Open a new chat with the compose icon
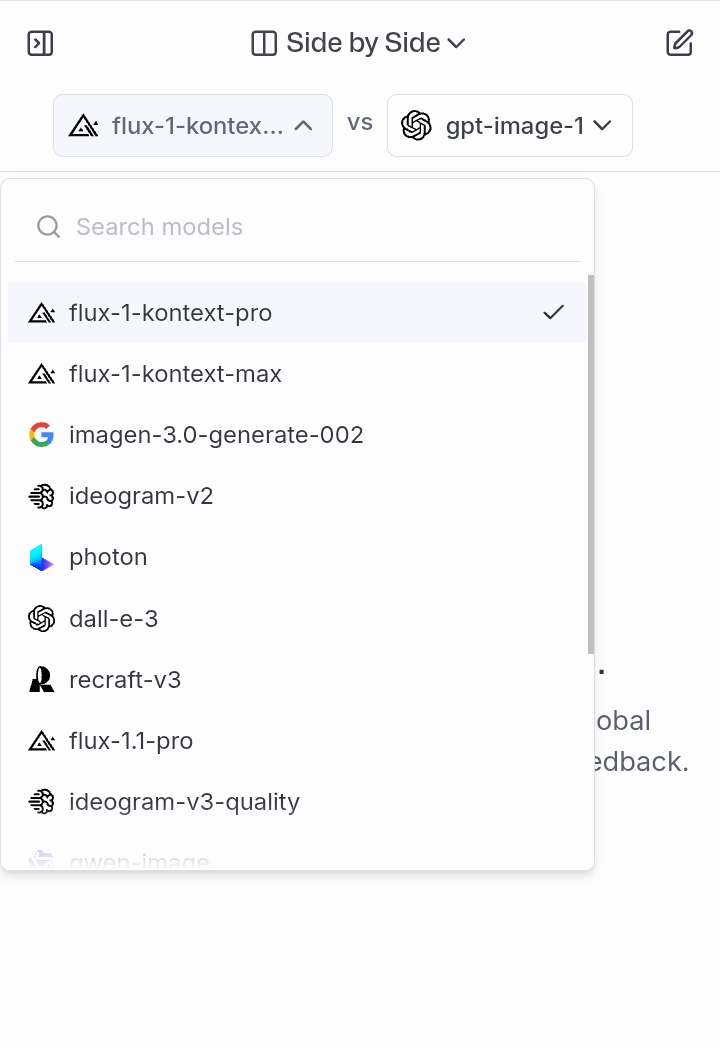 pyautogui.click(x=680, y=43)
